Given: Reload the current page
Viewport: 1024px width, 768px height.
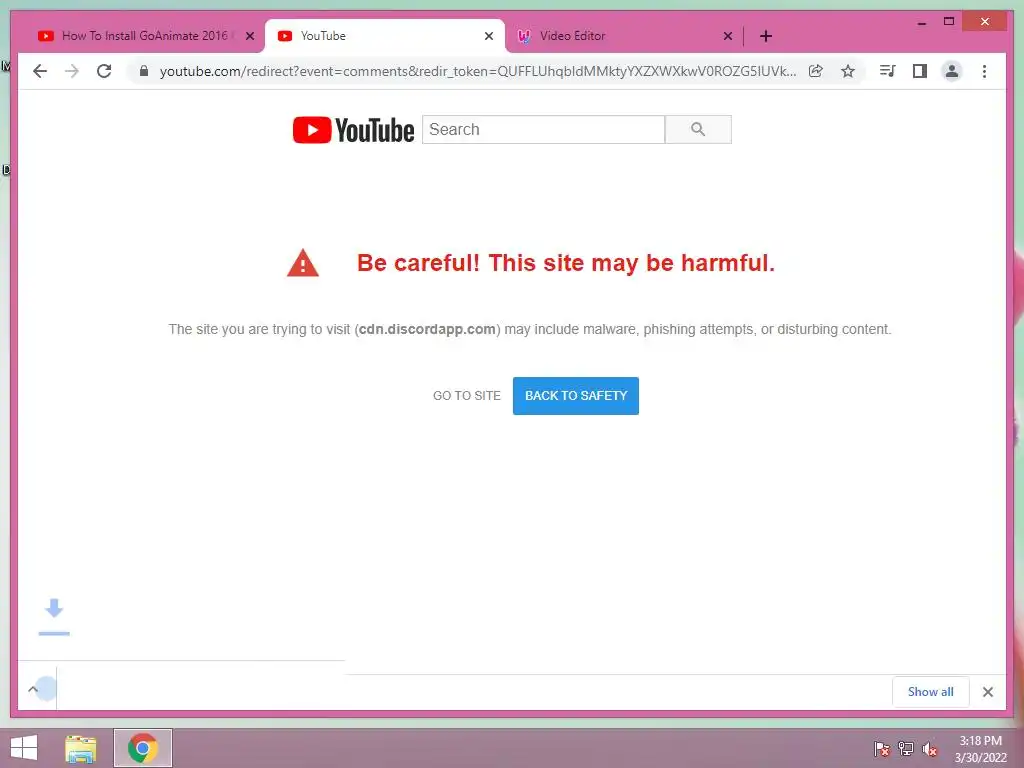Looking at the screenshot, I should pyautogui.click(x=104, y=71).
